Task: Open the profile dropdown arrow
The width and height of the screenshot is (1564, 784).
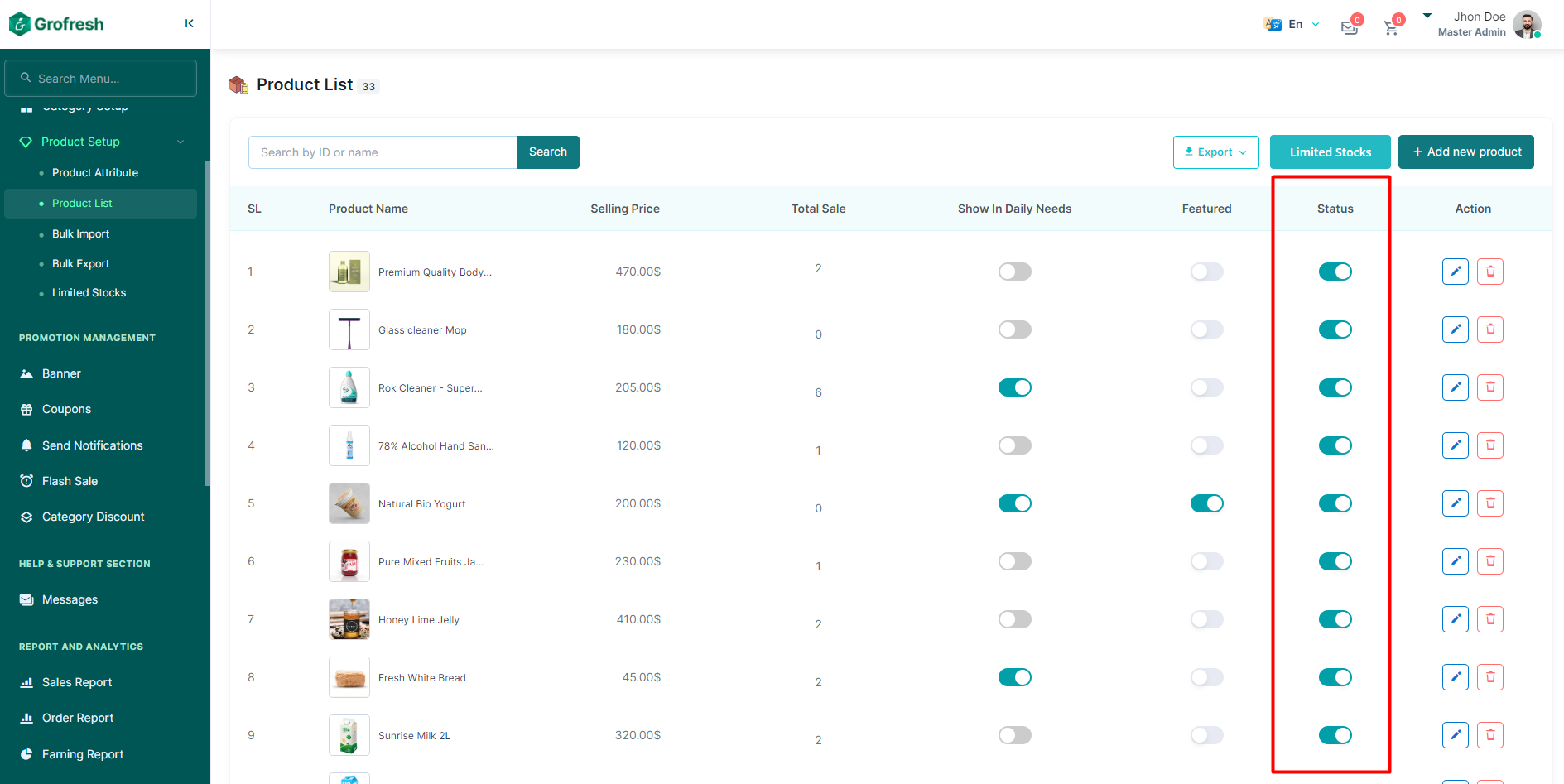Action: pyautogui.click(x=1427, y=16)
